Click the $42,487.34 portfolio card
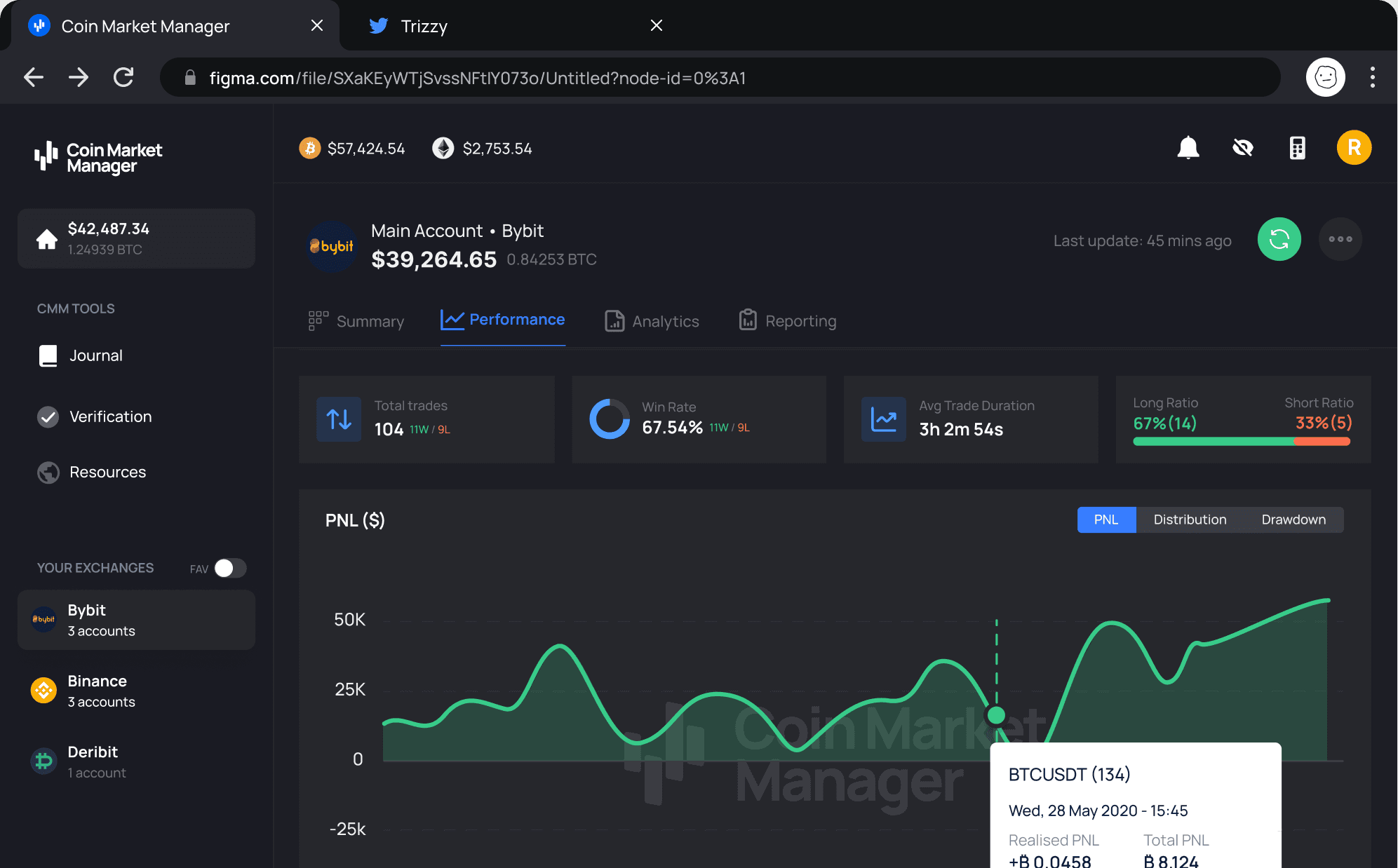 pyautogui.click(x=136, y=238)
